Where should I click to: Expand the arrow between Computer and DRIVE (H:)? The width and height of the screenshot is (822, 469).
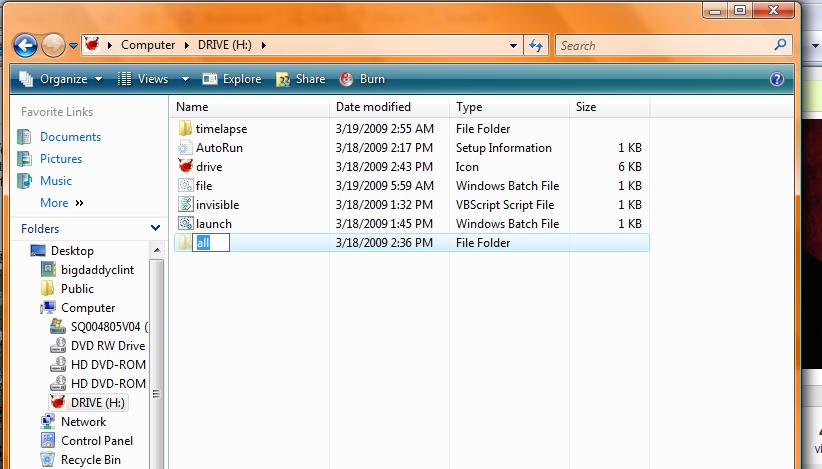tap(187, 46)
